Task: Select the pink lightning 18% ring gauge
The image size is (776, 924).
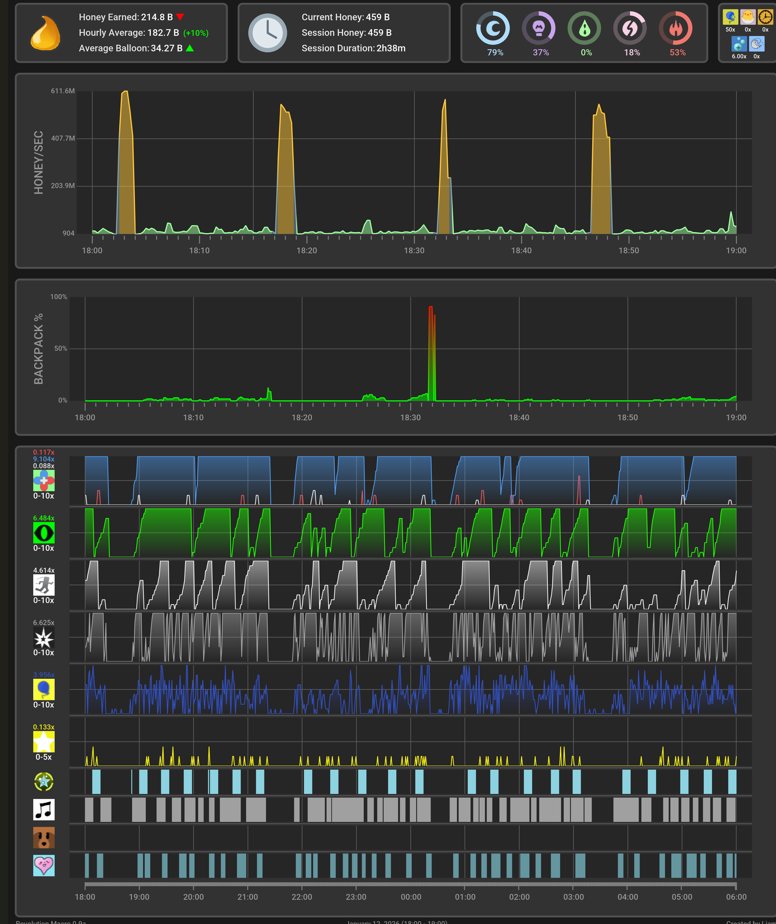Action: [x=630, y=28]
